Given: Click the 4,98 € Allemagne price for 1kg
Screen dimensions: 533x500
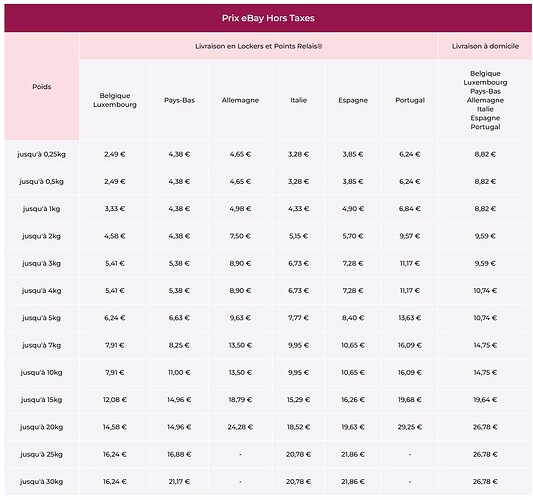Looking at the screenshot, I should 240,209.
